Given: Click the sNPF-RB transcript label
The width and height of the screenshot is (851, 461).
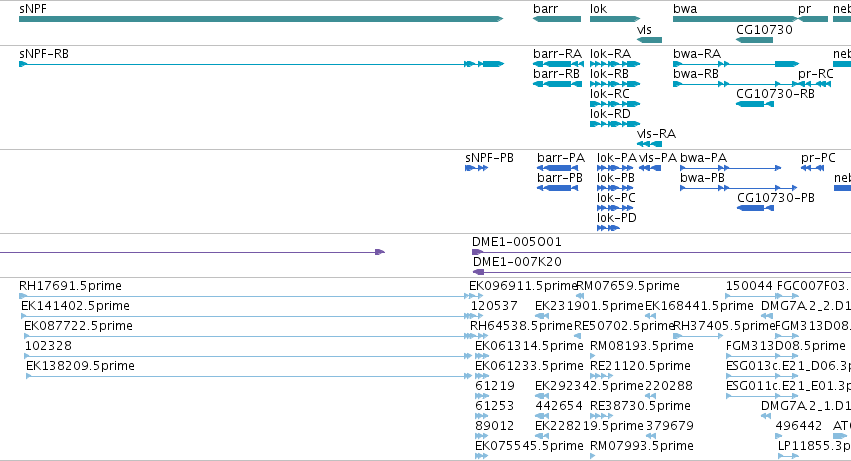Looking at the screenshot, I should 44,54.
